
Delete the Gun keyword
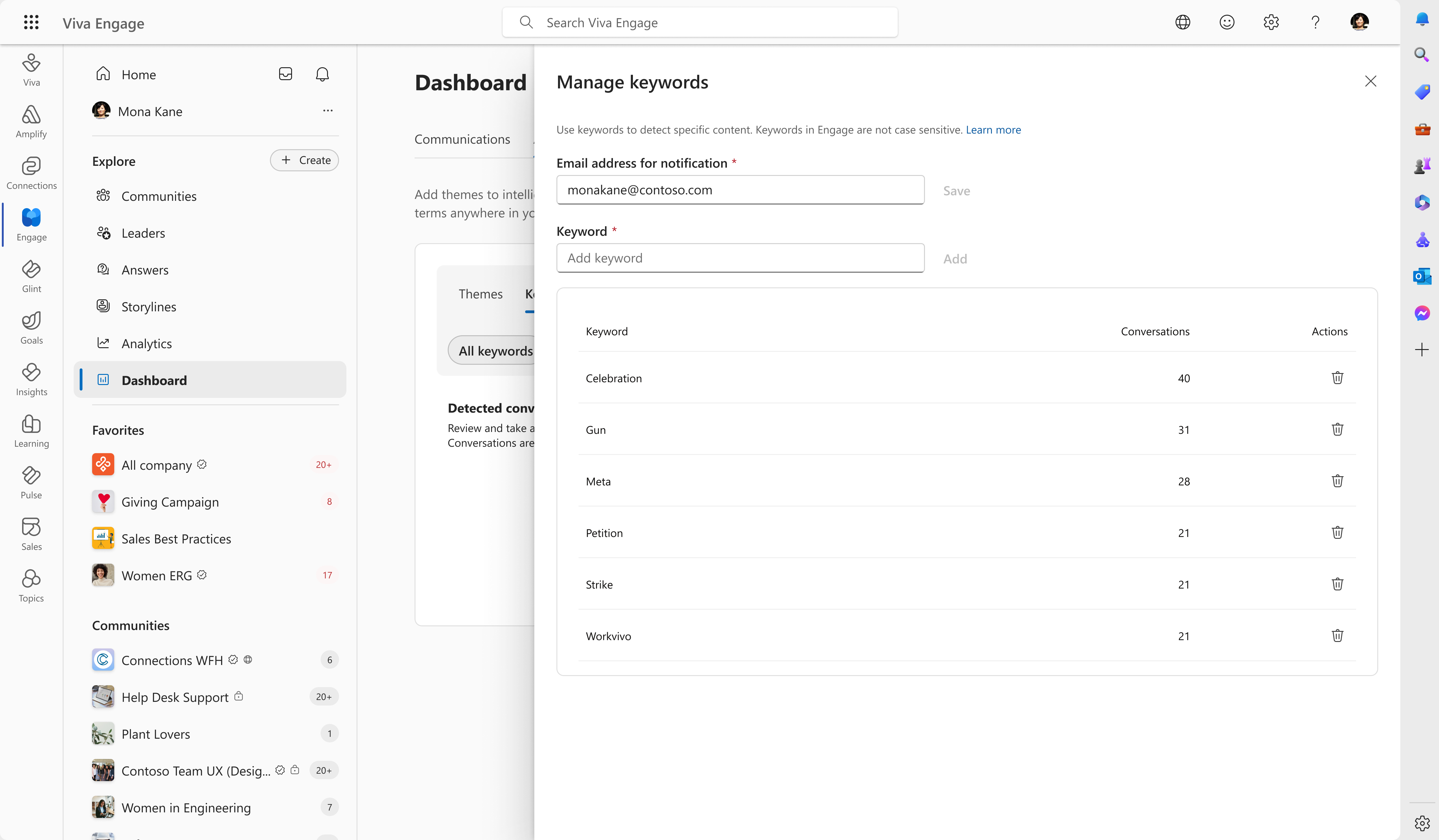[x=1337, y=430]
